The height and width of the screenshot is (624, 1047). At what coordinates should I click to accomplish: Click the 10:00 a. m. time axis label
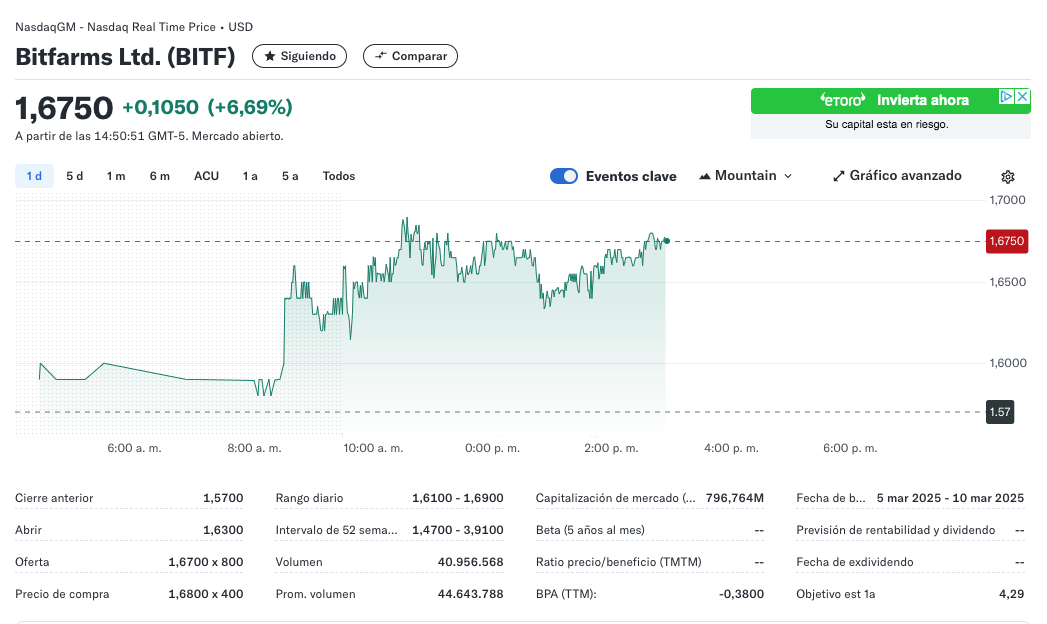coord(373,448)
